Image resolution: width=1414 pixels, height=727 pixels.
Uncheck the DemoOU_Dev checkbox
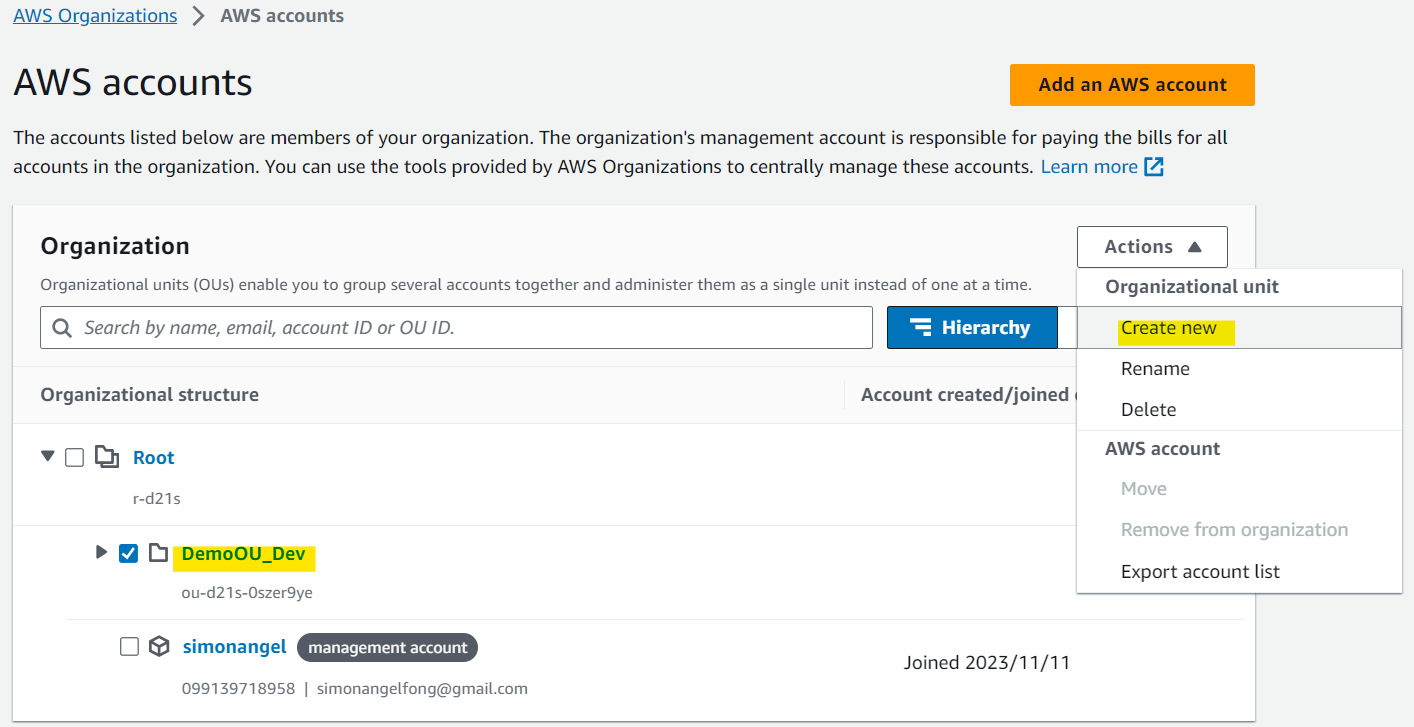129,553
